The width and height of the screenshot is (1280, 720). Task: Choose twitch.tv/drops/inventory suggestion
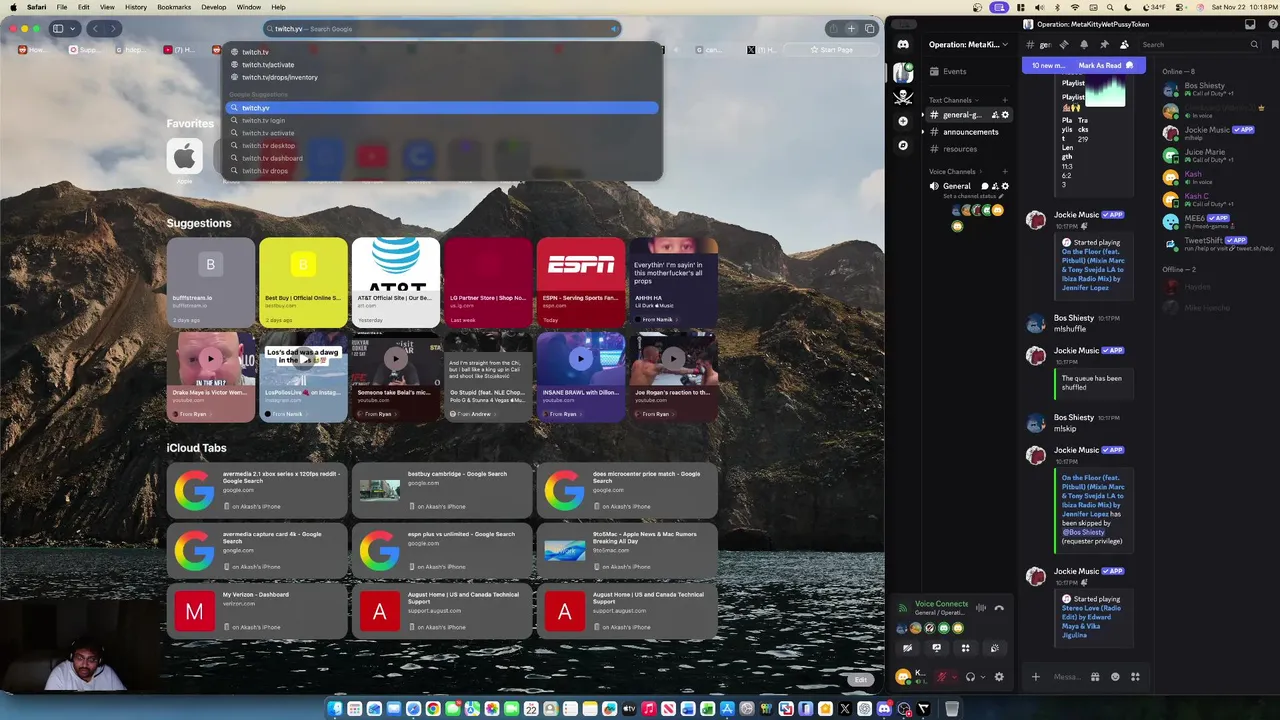point(440,77)
